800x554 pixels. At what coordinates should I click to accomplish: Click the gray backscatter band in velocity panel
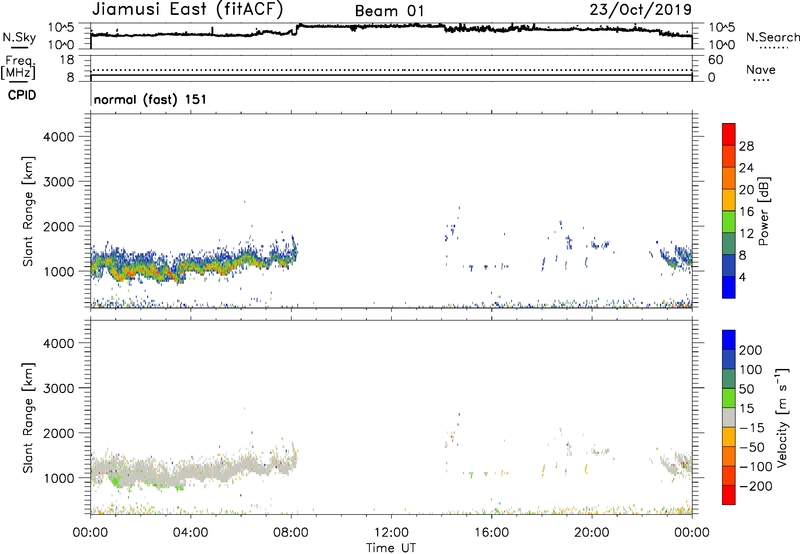(x=193, y=470)
